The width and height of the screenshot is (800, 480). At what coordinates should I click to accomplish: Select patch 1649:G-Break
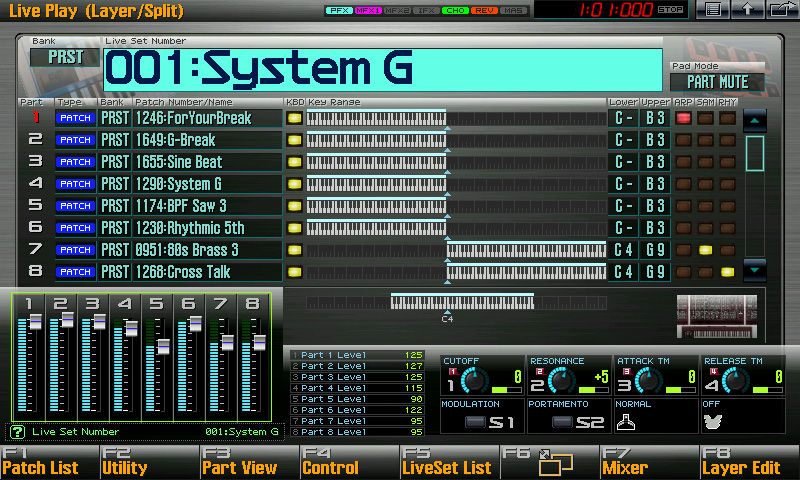[x=208, y=140]
